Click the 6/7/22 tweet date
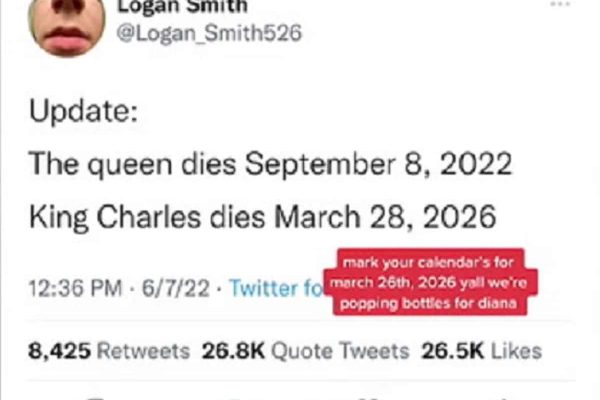 click(x=177, y=288)
